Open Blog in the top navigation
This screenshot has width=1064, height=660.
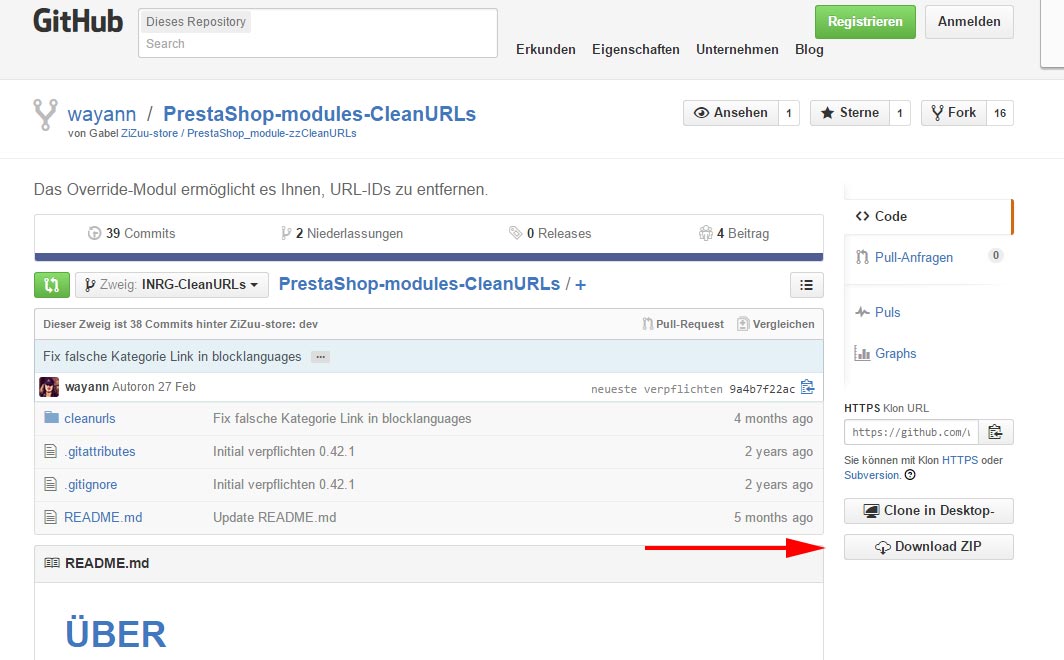point(809,50)
